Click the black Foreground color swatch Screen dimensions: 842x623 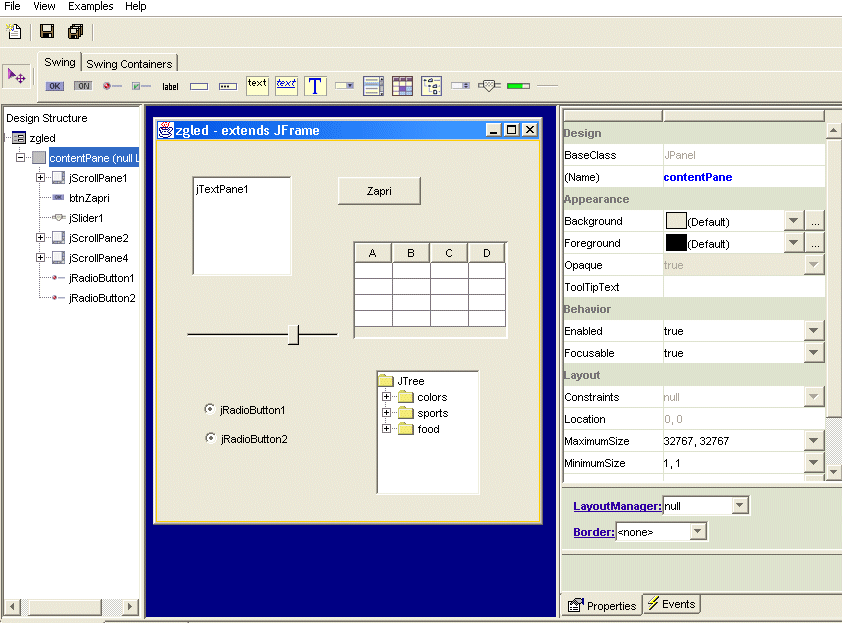pyautogui.click(x=676, y=243)
